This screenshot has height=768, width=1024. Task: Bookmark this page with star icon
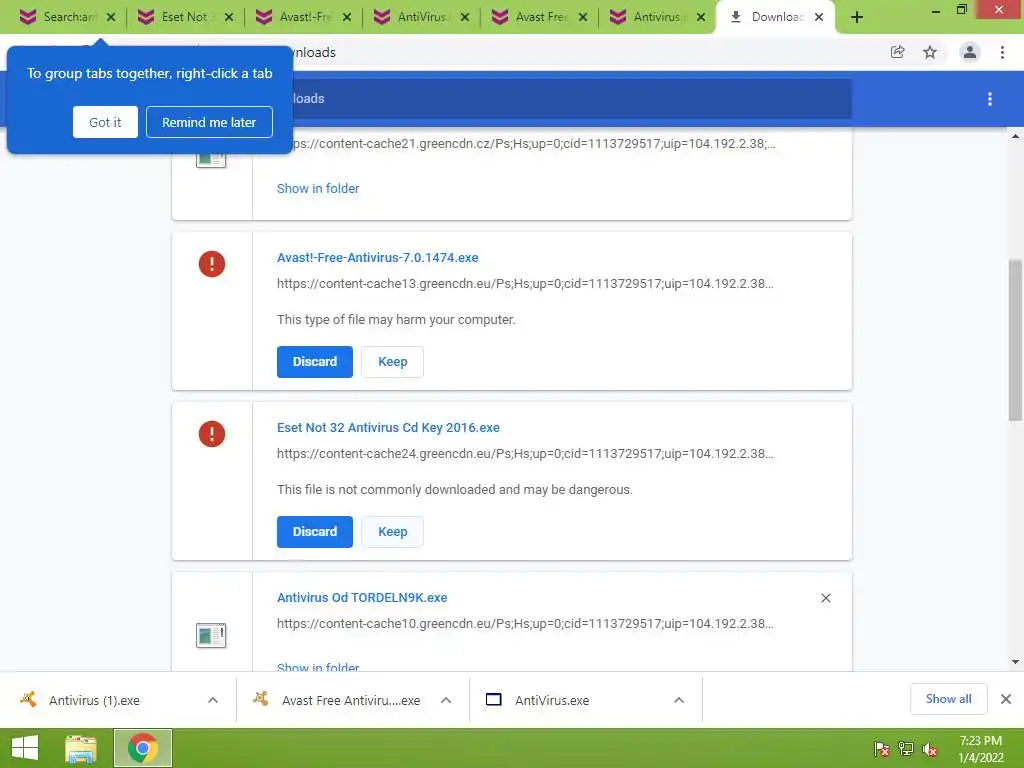[x=930, y=52]
